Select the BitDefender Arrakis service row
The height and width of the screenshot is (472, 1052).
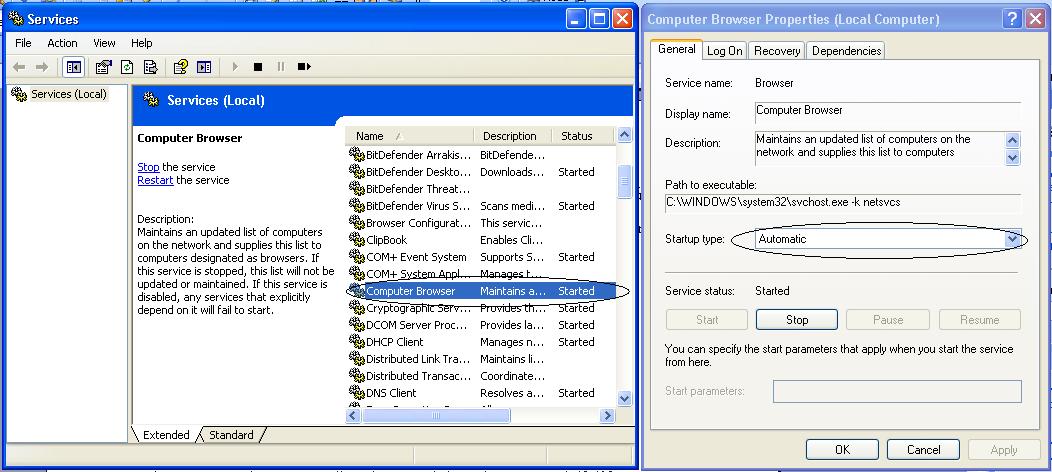[480, 155]
